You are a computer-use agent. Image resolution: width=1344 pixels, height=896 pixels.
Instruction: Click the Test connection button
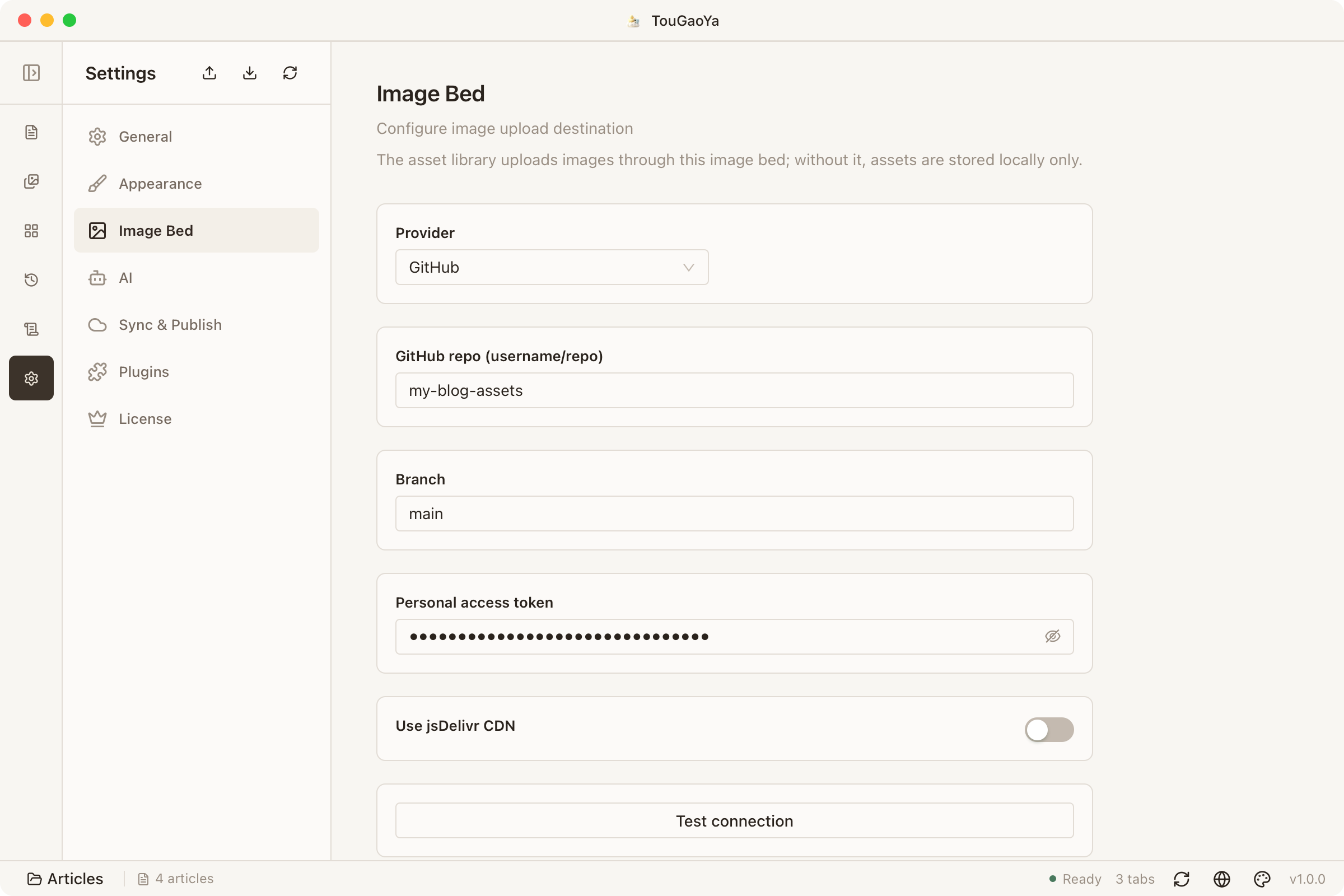[734, 820]
